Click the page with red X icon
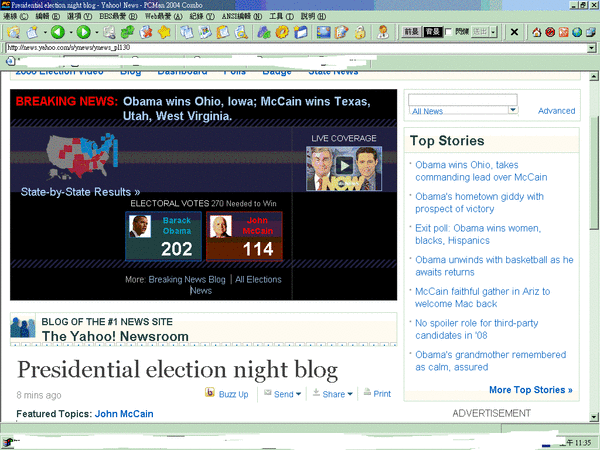 pyautogui.click(x=146, y=32)
